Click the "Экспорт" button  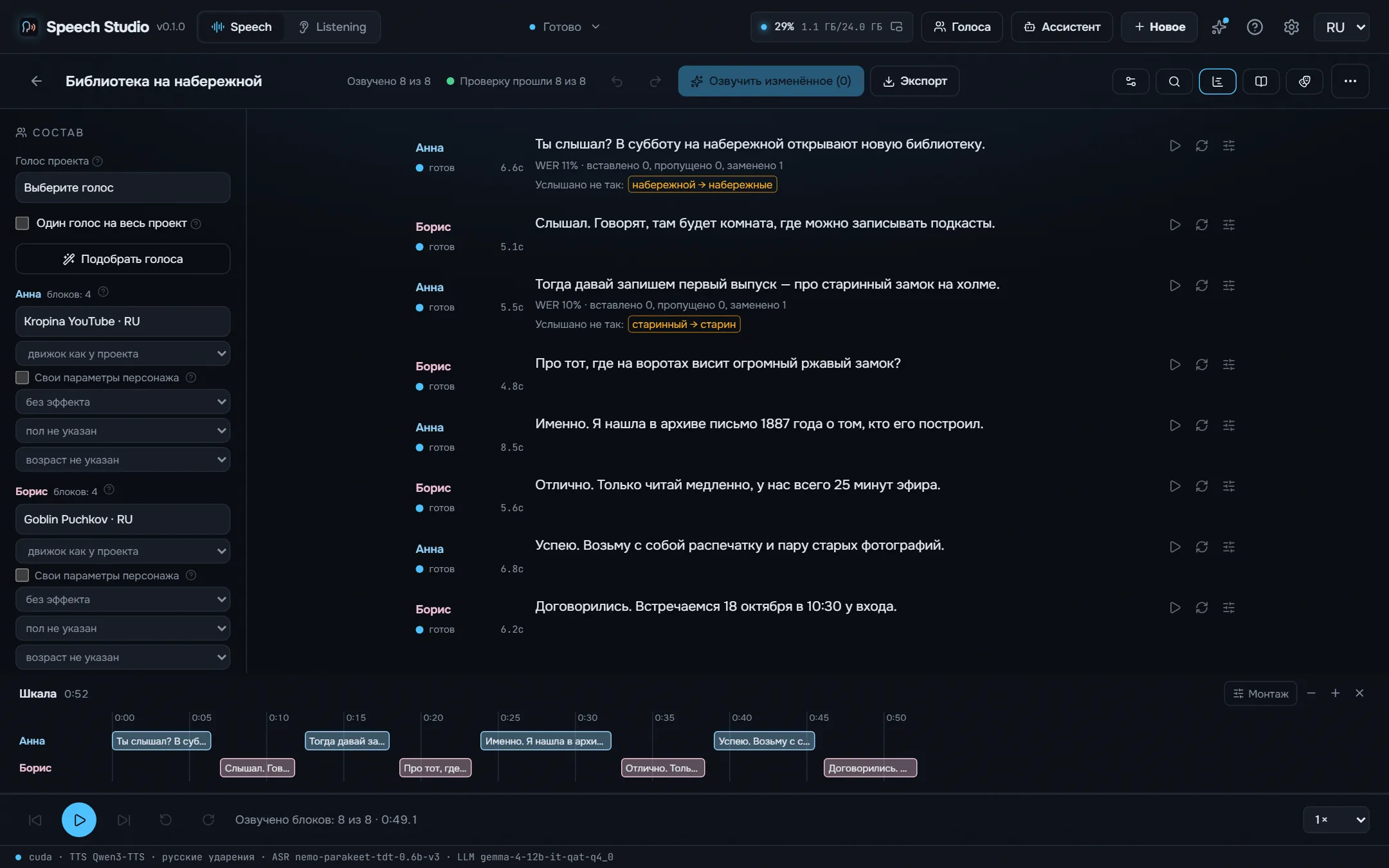(x=914, y=81)
